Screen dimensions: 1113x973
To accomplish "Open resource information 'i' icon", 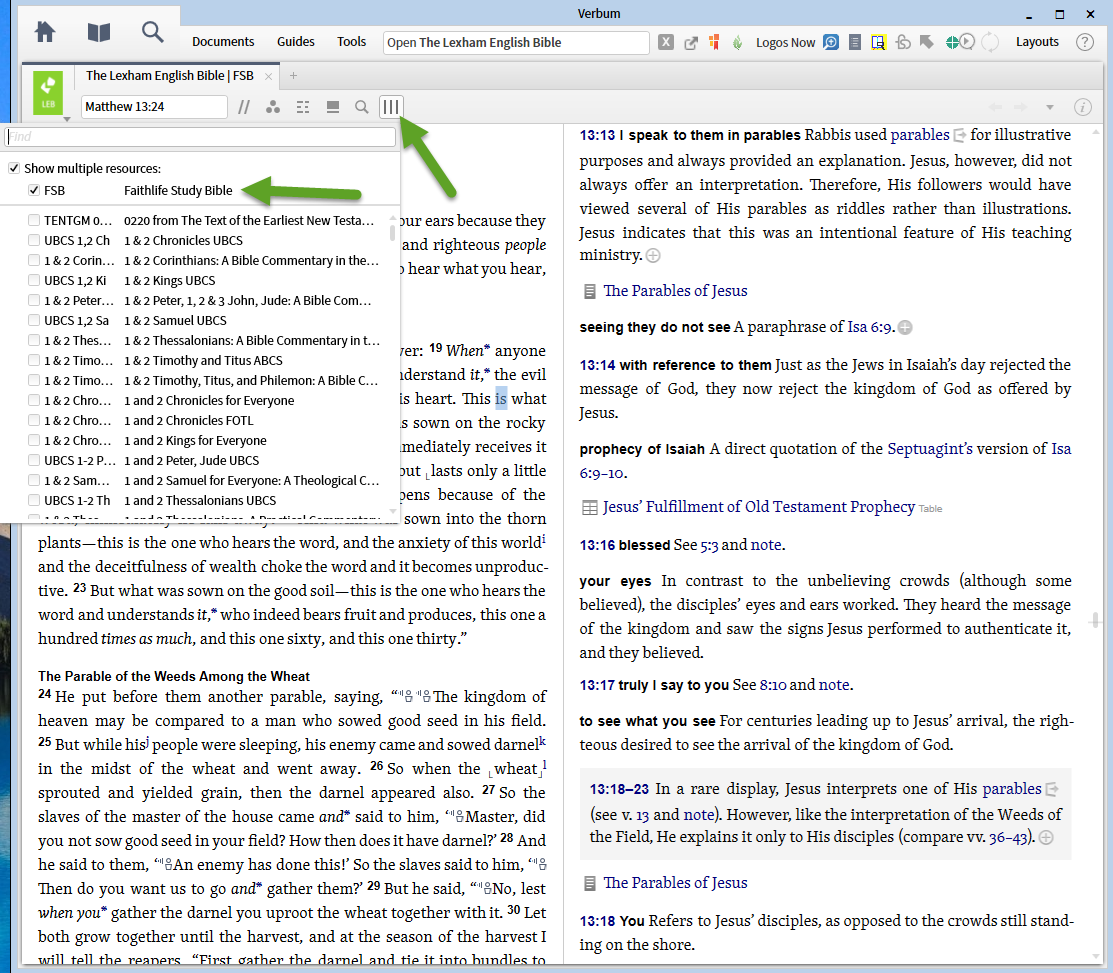I will coord(1082,107).
